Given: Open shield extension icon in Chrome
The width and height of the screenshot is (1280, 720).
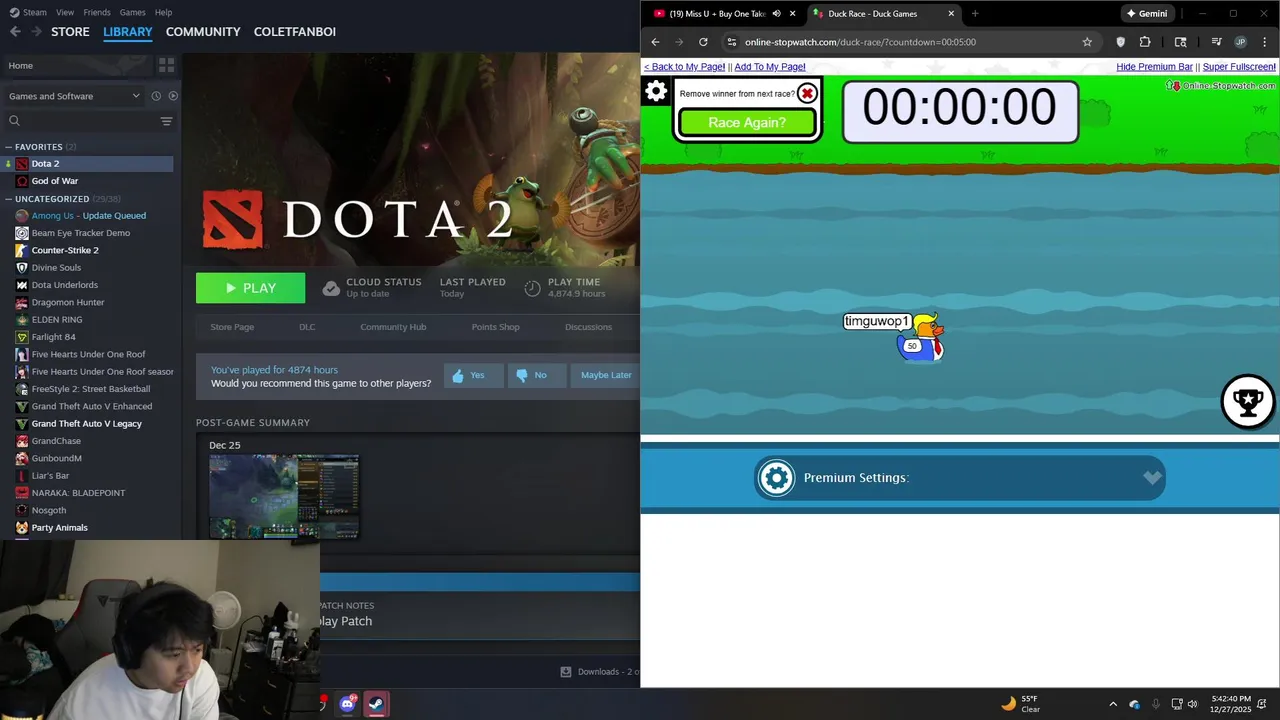Looking at the screenshot, I should (x=1120, y=42).
